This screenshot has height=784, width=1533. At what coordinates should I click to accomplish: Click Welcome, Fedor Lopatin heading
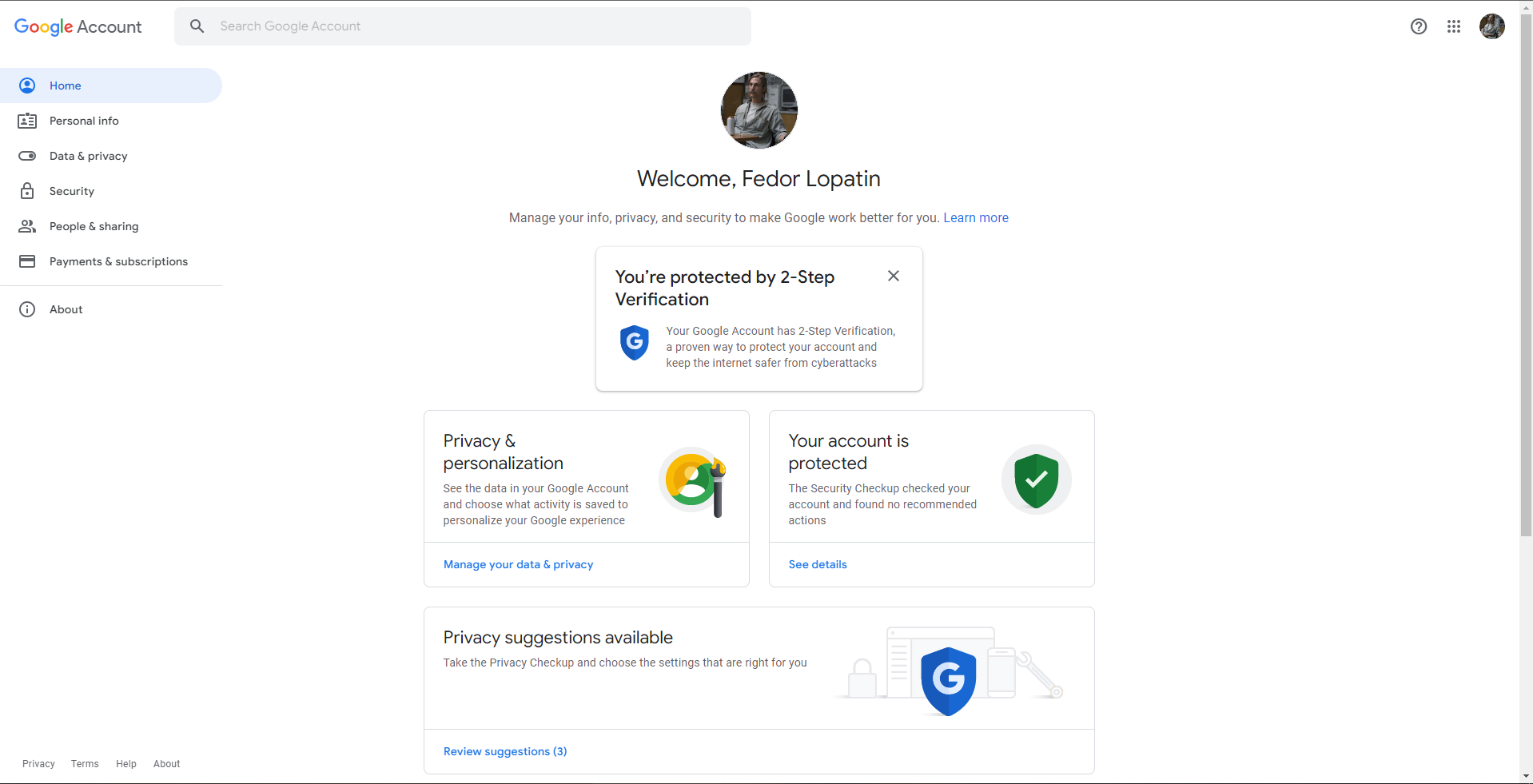tap(759, 178)
